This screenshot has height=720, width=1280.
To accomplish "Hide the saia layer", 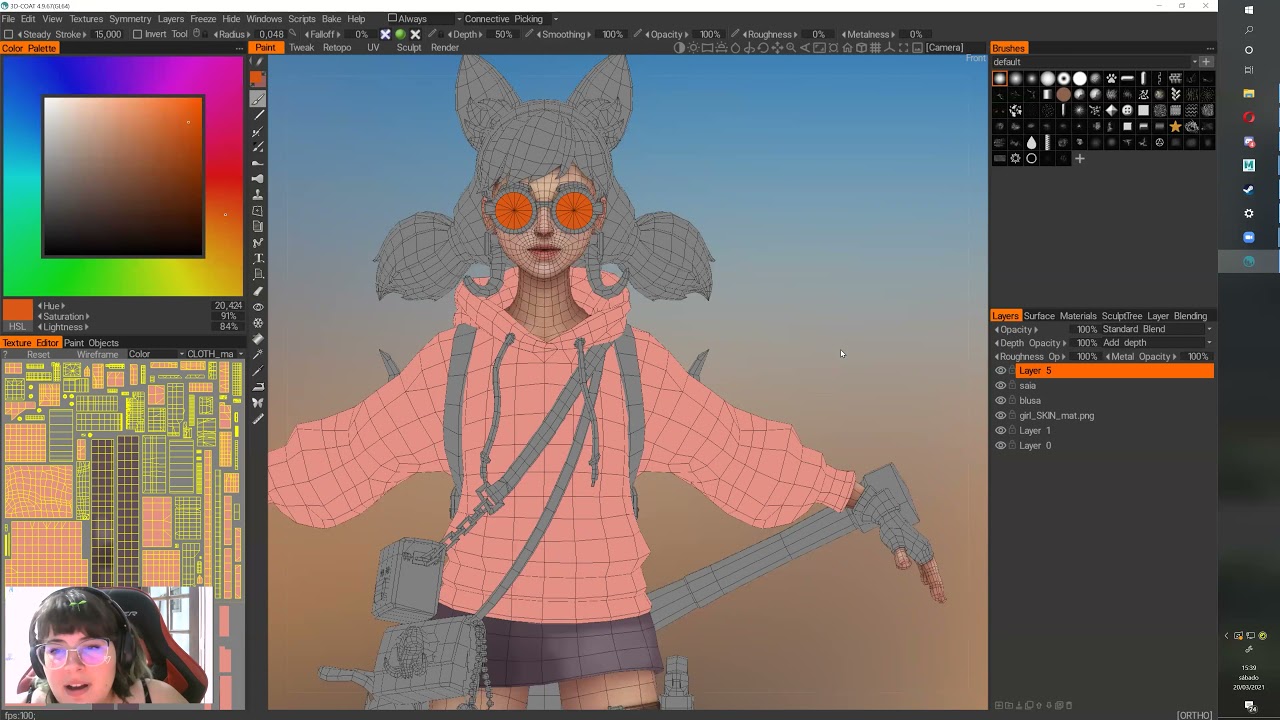I will [1000, 386].
